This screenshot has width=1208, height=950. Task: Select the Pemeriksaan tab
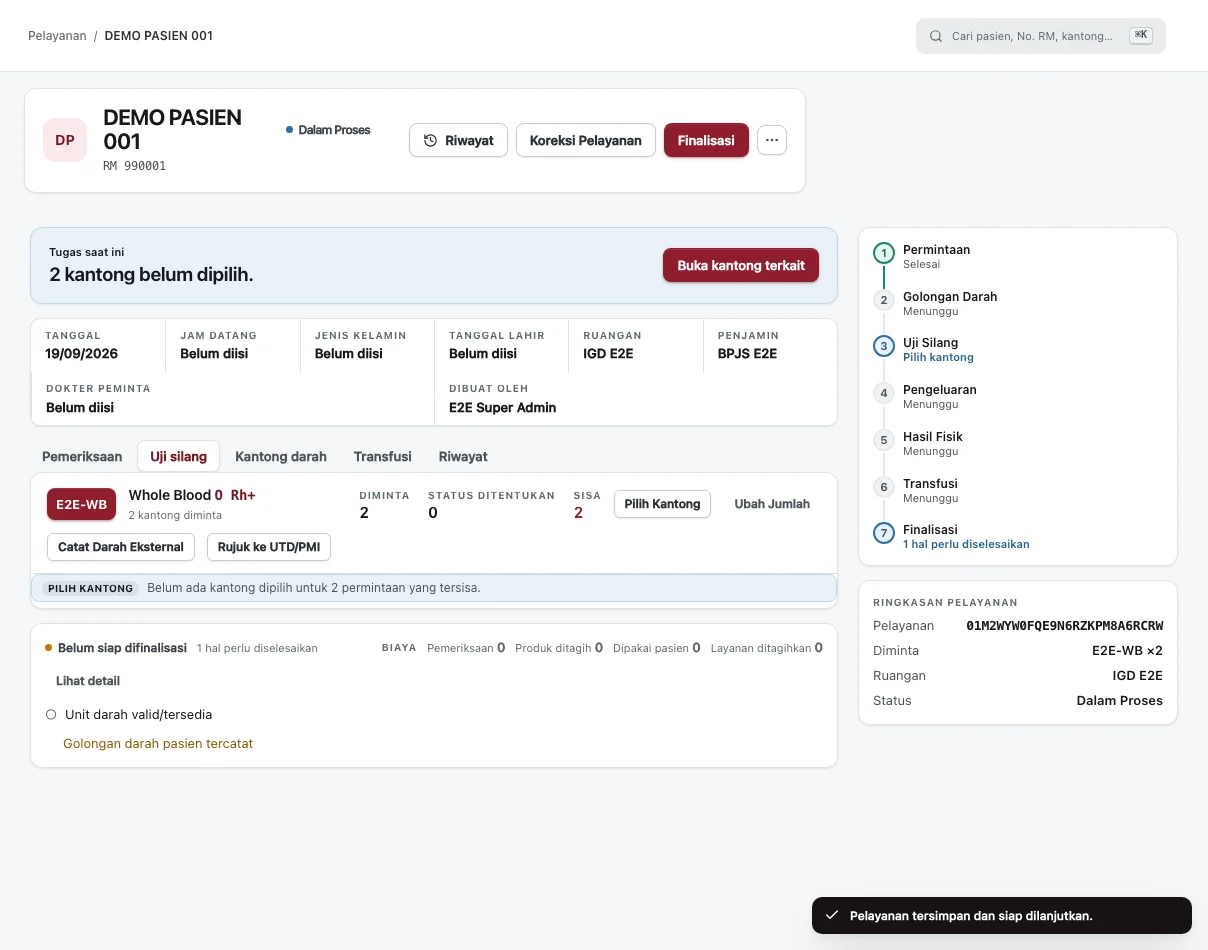pyautogui.click(x=82, y=456)
